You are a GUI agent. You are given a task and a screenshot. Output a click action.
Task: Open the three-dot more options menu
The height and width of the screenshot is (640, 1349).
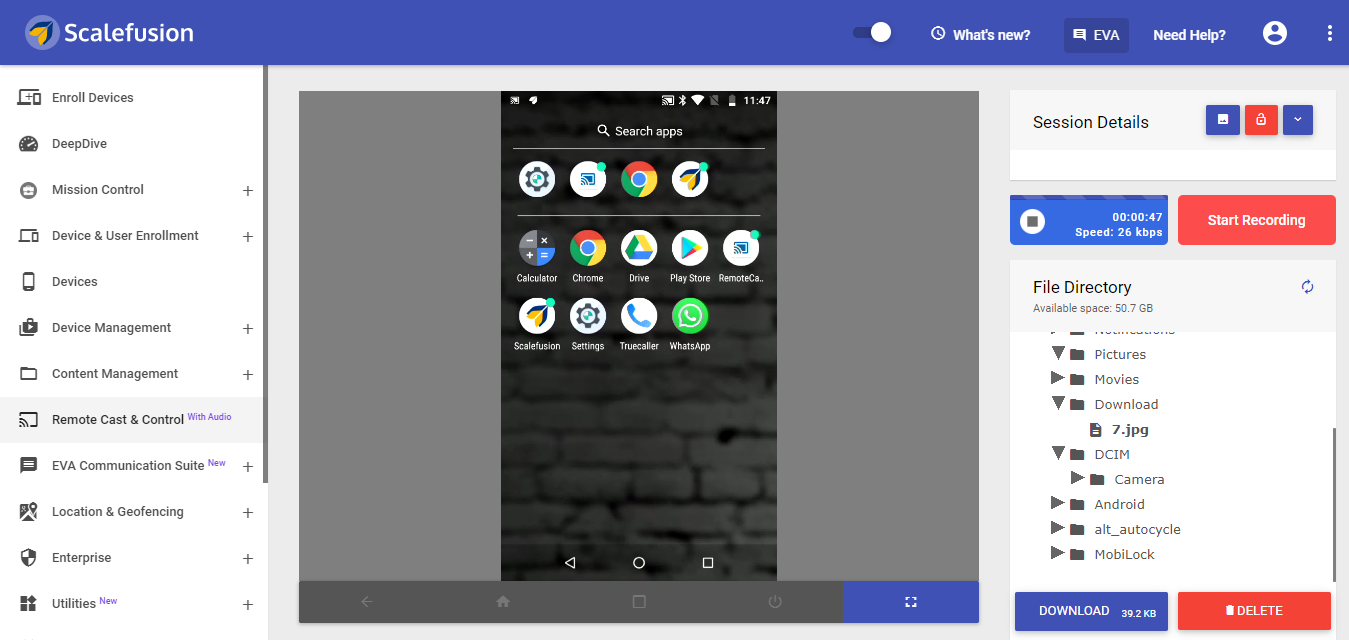(x=1330, y=33)
